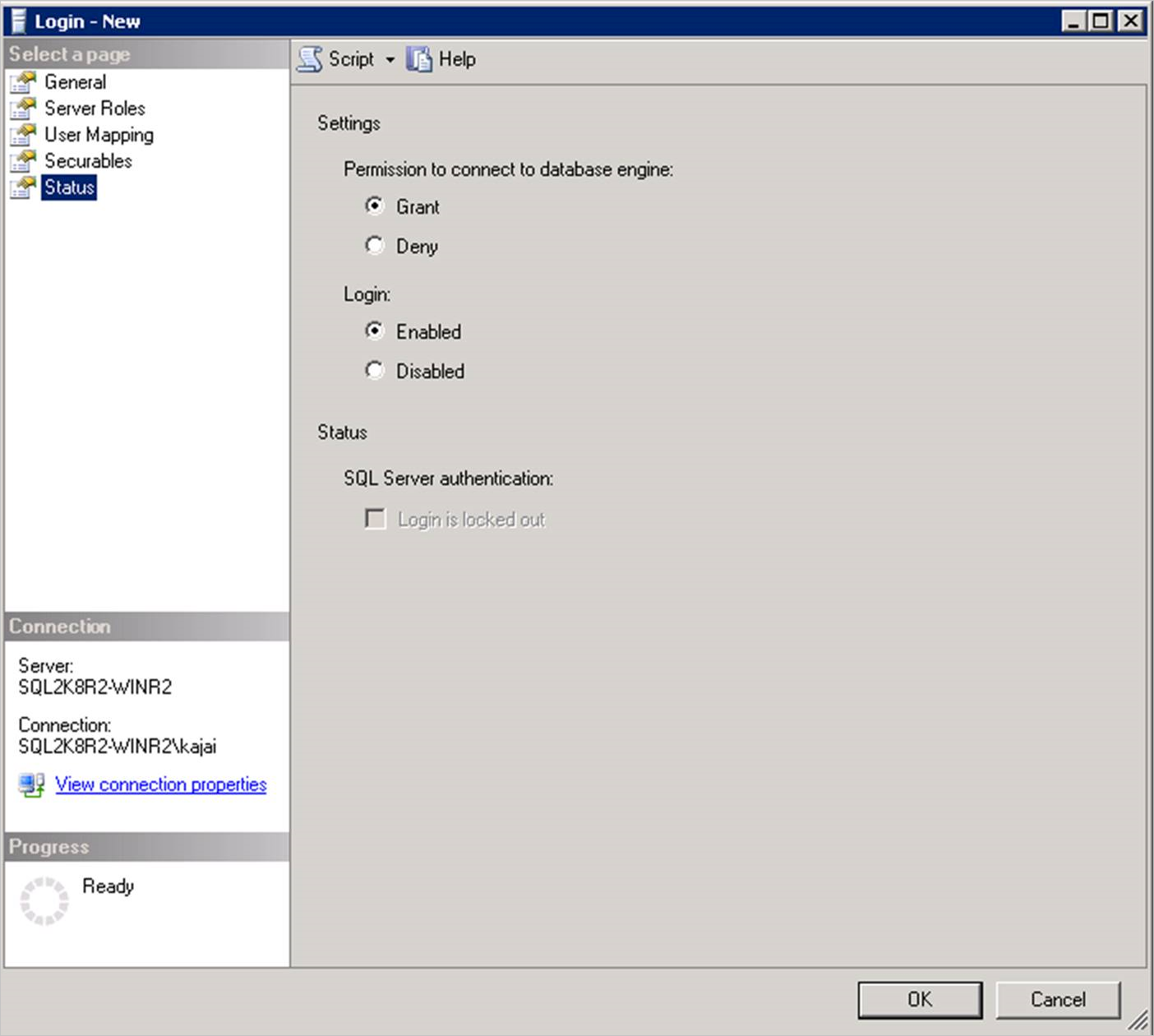Click the OK button

pyautogui.click(x=919, y=999)
